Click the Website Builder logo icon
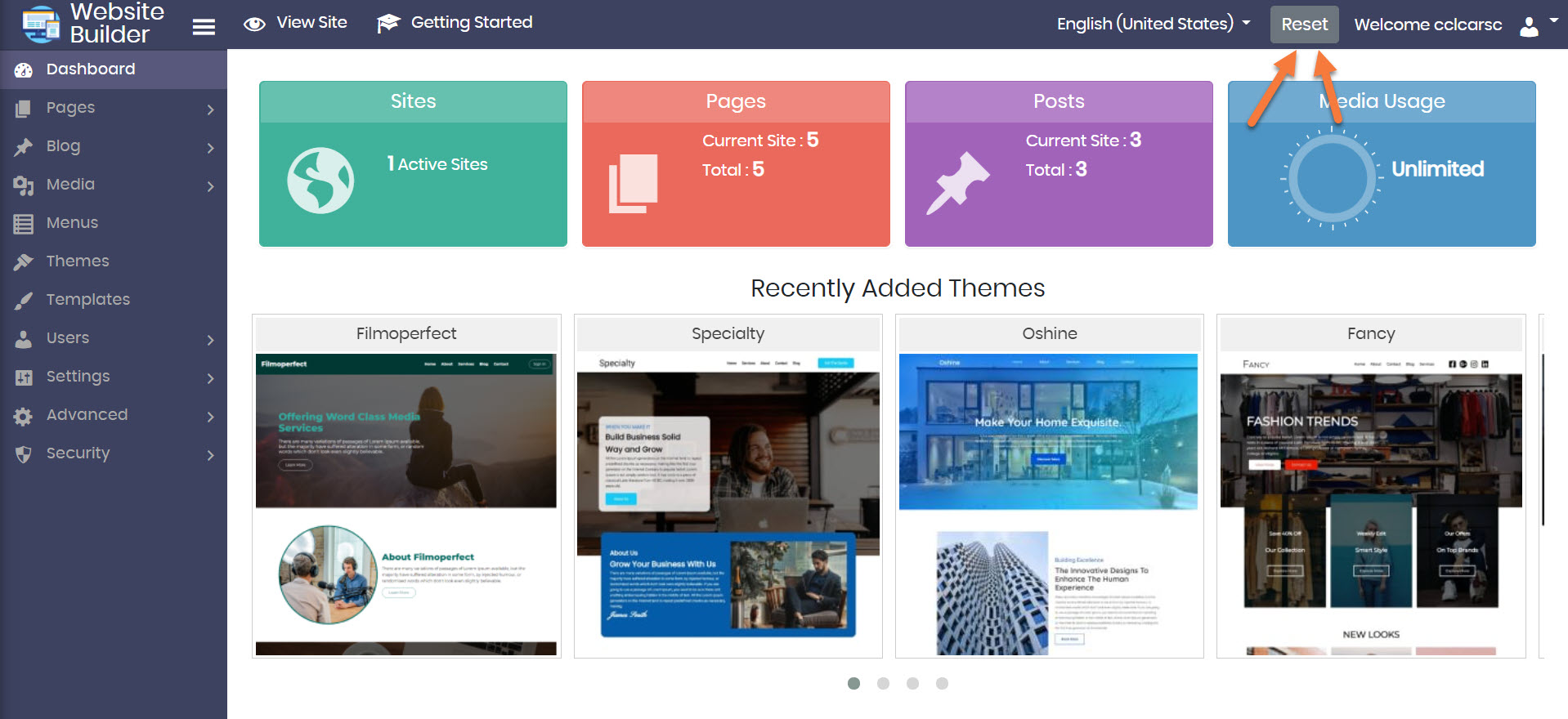Image resolution: width=1568 pixels, height=719 pixels. point(41,24)
